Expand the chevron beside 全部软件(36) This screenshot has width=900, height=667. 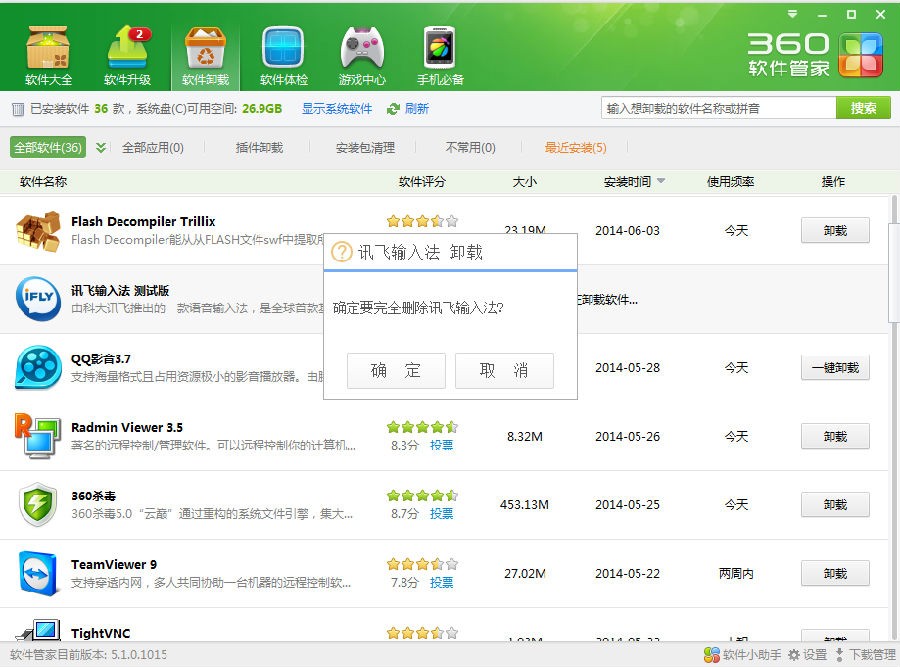(100, 147)
